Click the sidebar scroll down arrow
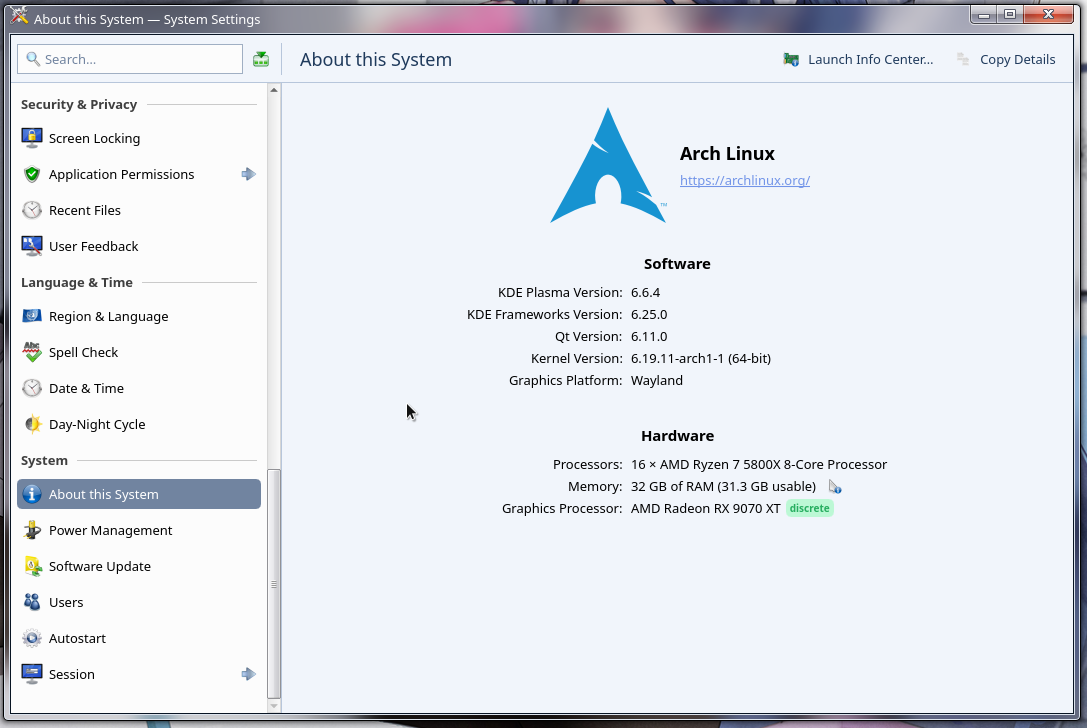1087x728 pixels. click(274, 706)
